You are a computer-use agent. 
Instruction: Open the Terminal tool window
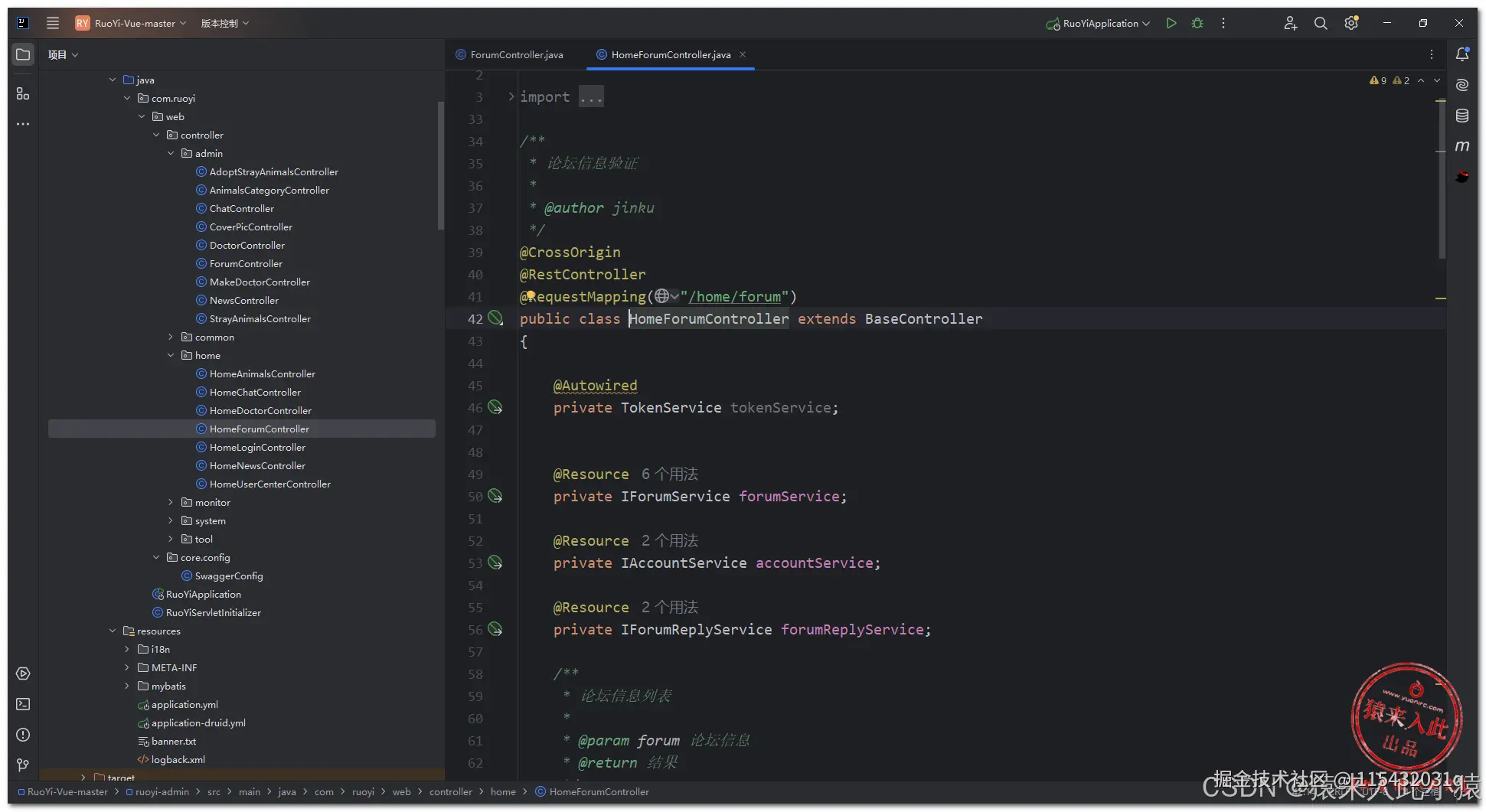(23, 704)
